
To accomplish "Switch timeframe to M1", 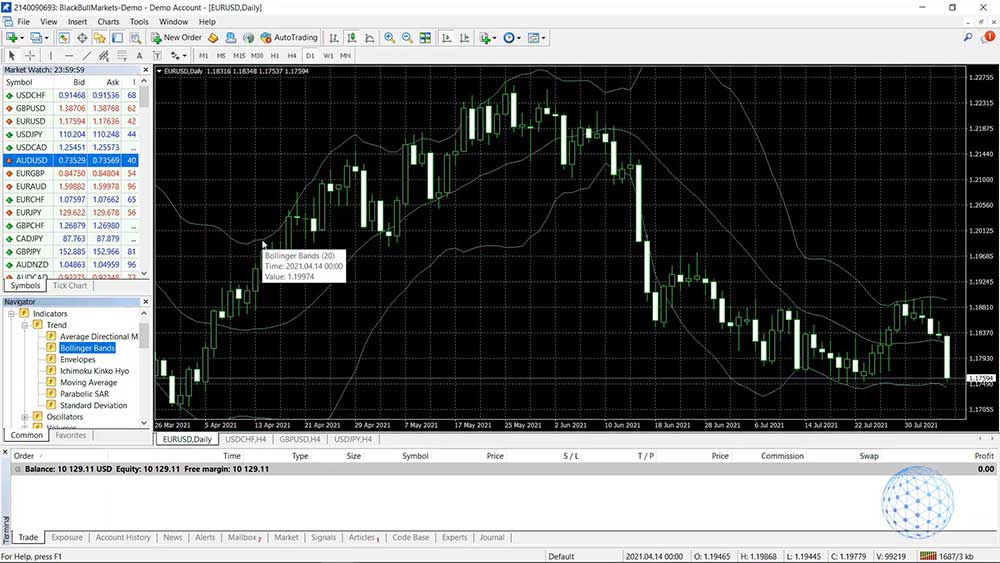I will [203, 56].
